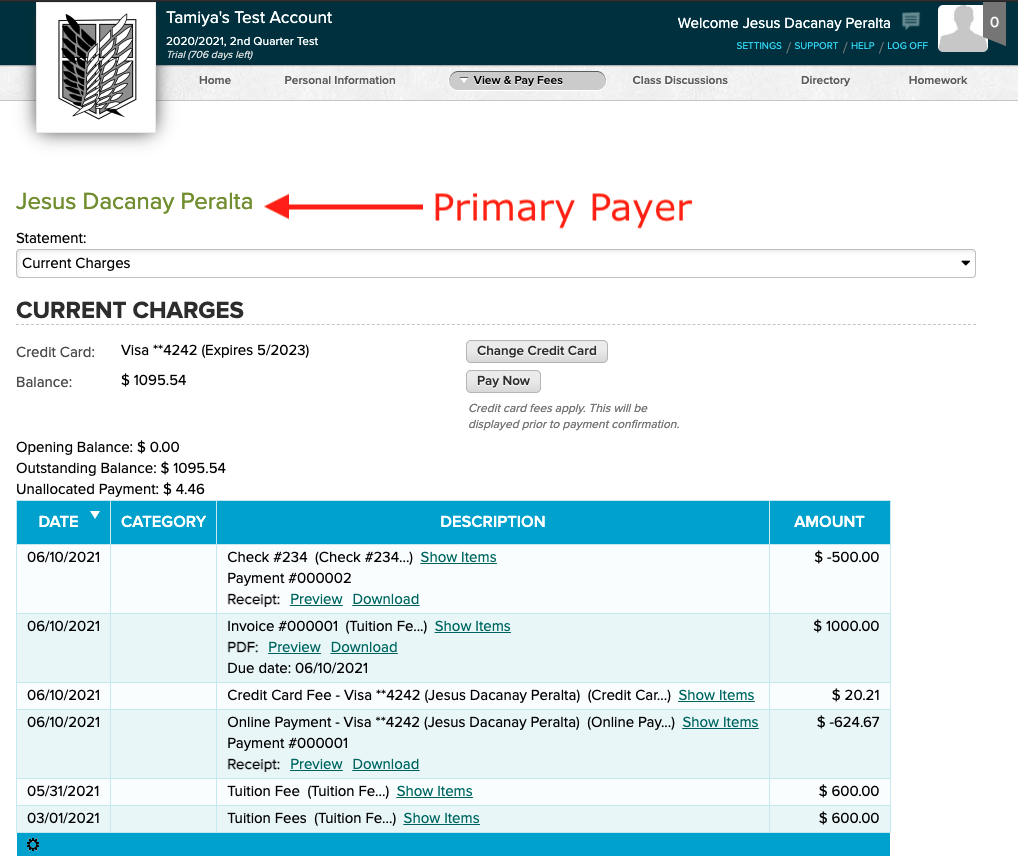Download receipt for Payment #000001
1018x866 pixels.
click(x=386, y=764)
